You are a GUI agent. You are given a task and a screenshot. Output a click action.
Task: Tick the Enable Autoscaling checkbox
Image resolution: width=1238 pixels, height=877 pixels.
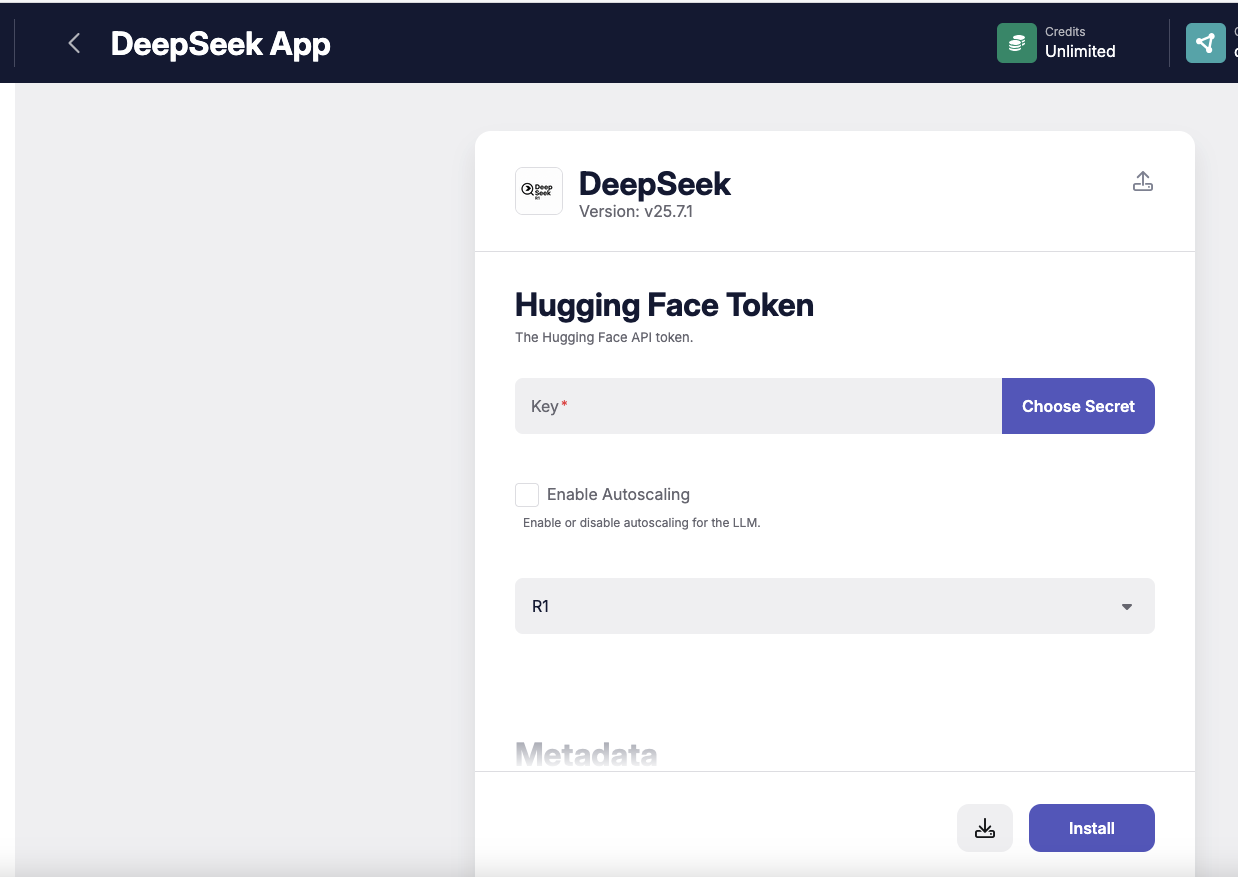[x=527, y=495]
